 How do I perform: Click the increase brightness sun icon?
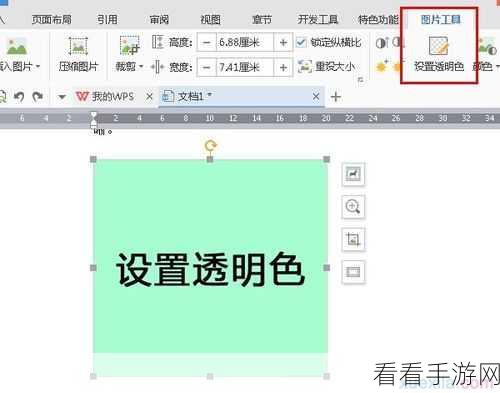click(382, 67)
